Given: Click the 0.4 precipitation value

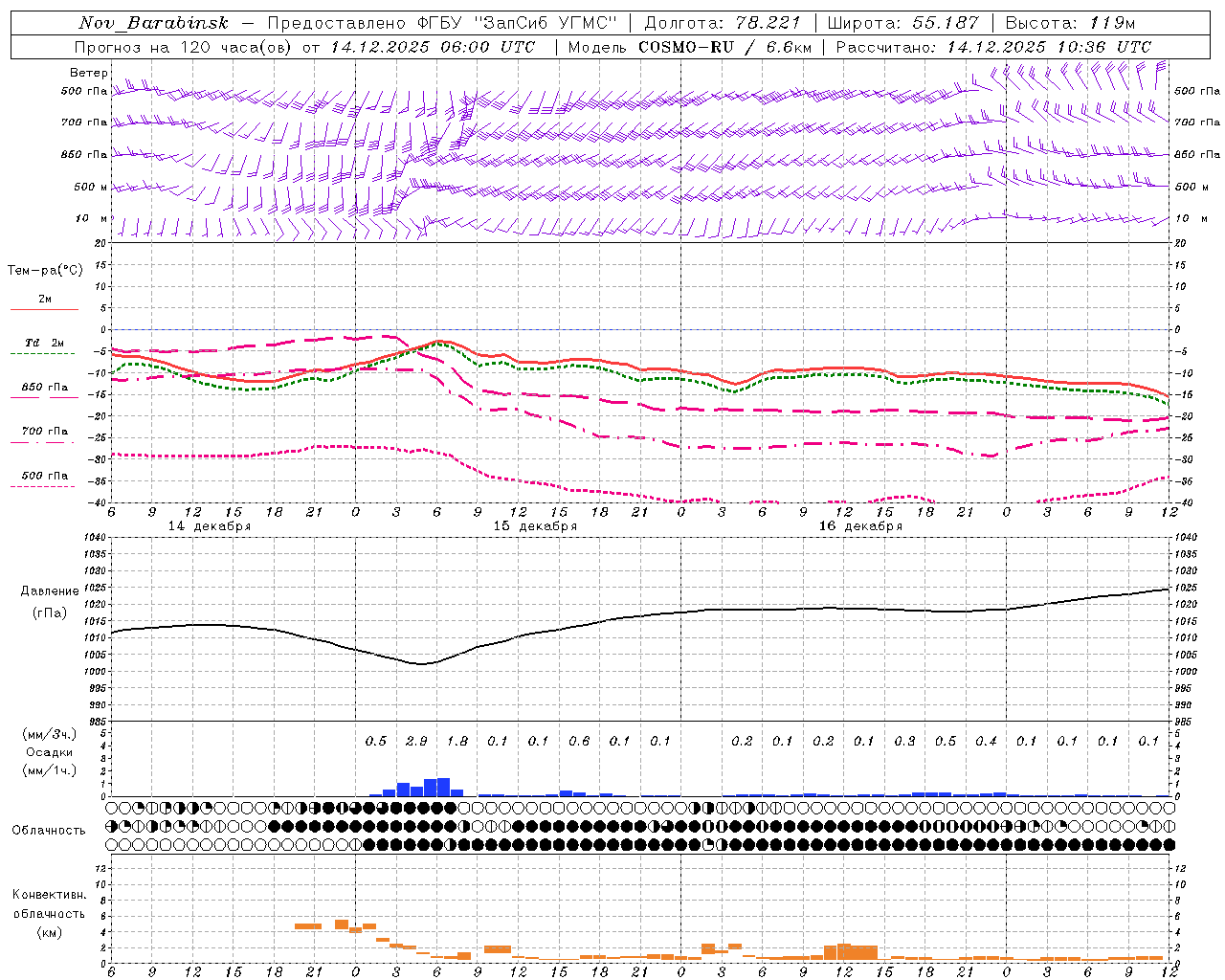Looking at the screenshot, I should 986,742.
